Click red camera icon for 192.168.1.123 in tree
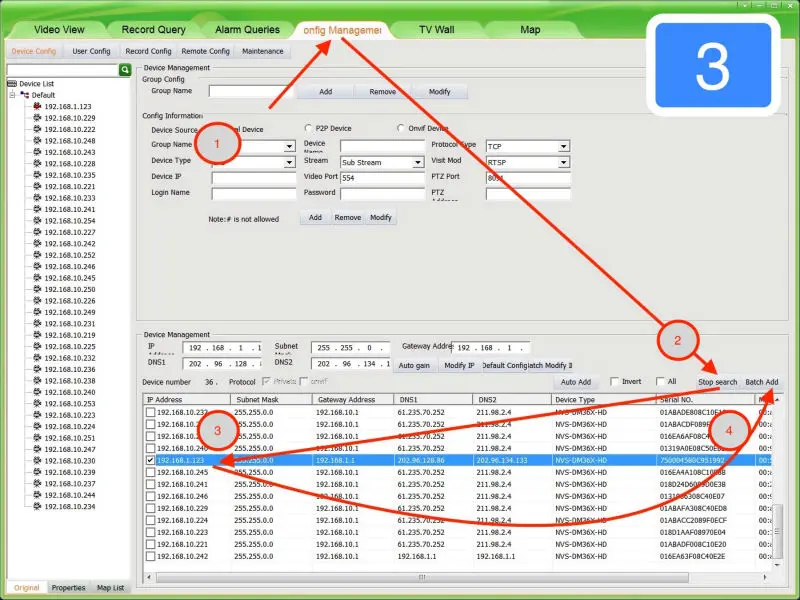 (x=37, y=106)
